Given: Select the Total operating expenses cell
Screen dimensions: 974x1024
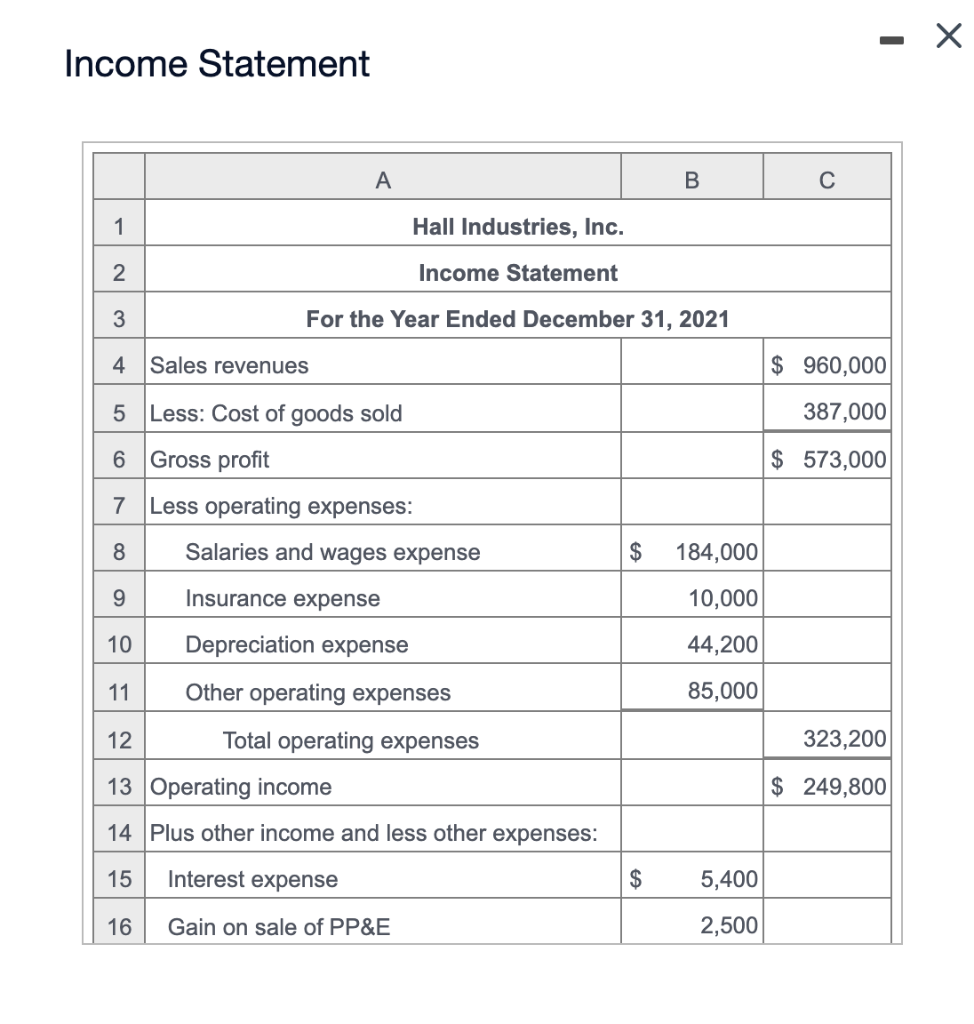Looking at the screenshot, I should pos(350,740).
